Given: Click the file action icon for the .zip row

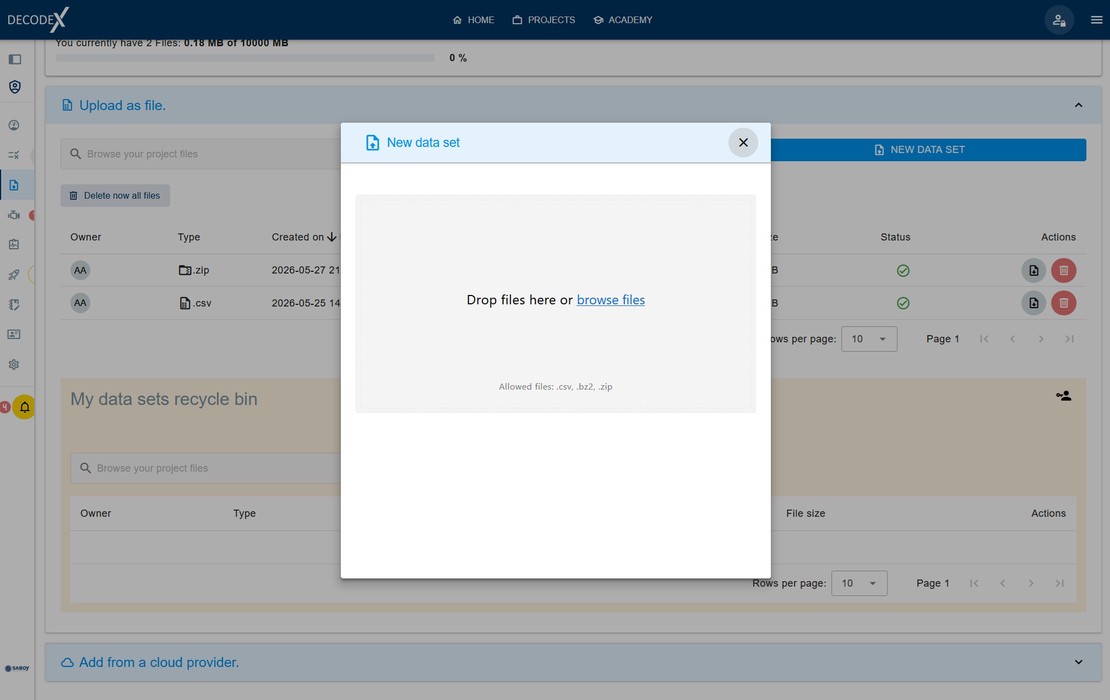Looking at the screenshot, I should pos(1034,270).
